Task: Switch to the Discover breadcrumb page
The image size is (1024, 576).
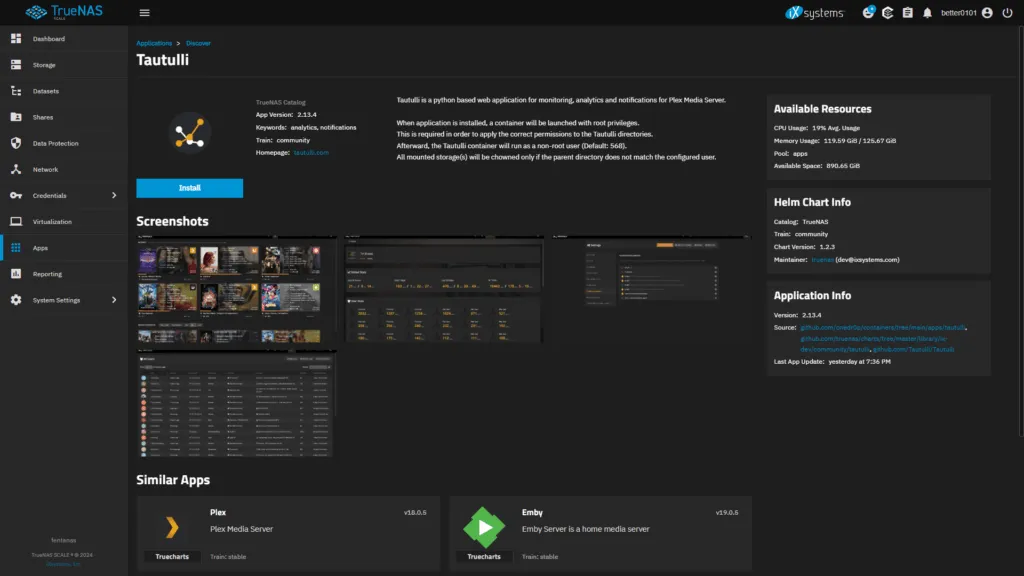Action: pos(199,43)
